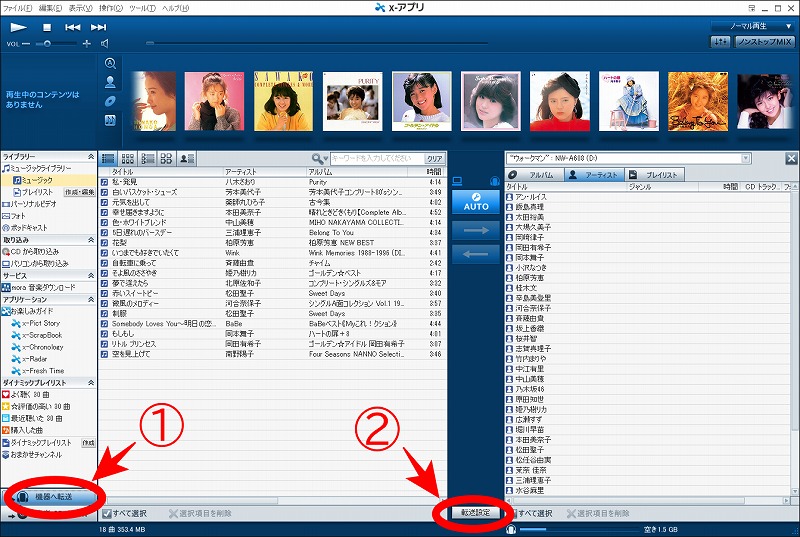This screenshot has width=800, height=537.
Task: Click the left-arrow import from device button
Action: [x=476, y=254]
